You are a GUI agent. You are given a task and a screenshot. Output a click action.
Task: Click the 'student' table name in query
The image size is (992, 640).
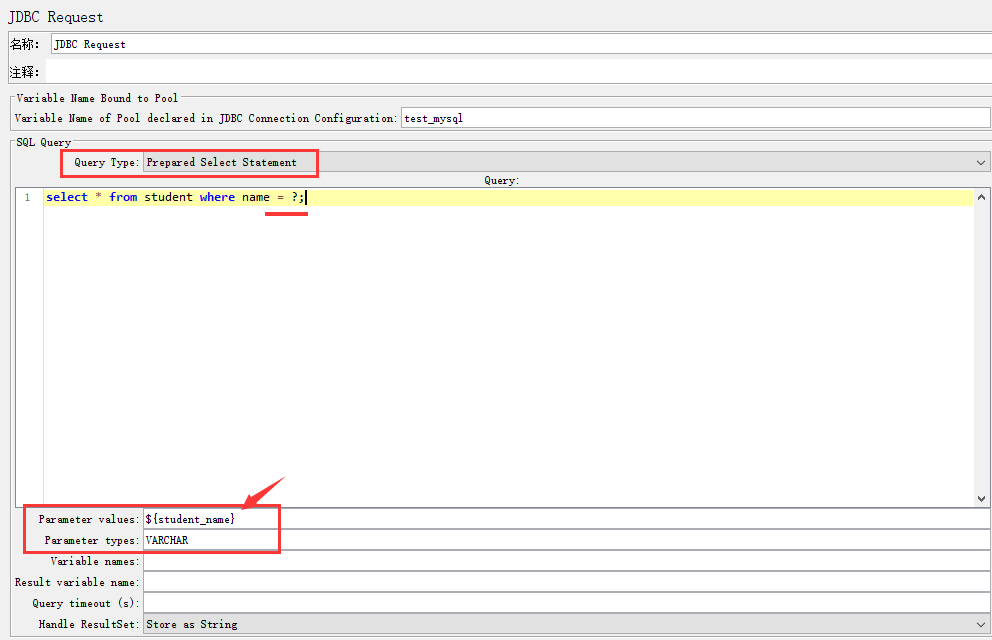tap(168, 197)
